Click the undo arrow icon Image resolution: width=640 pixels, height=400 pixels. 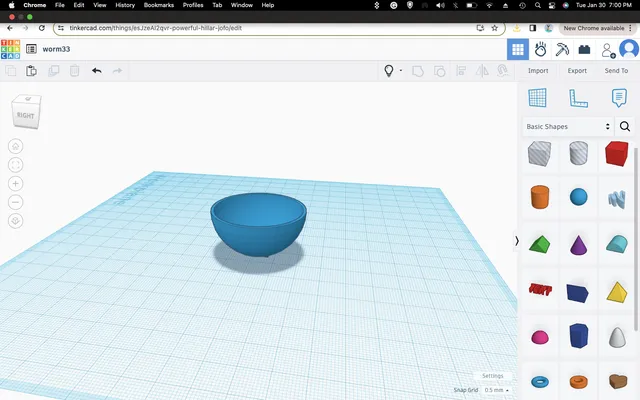coord(96,71)
